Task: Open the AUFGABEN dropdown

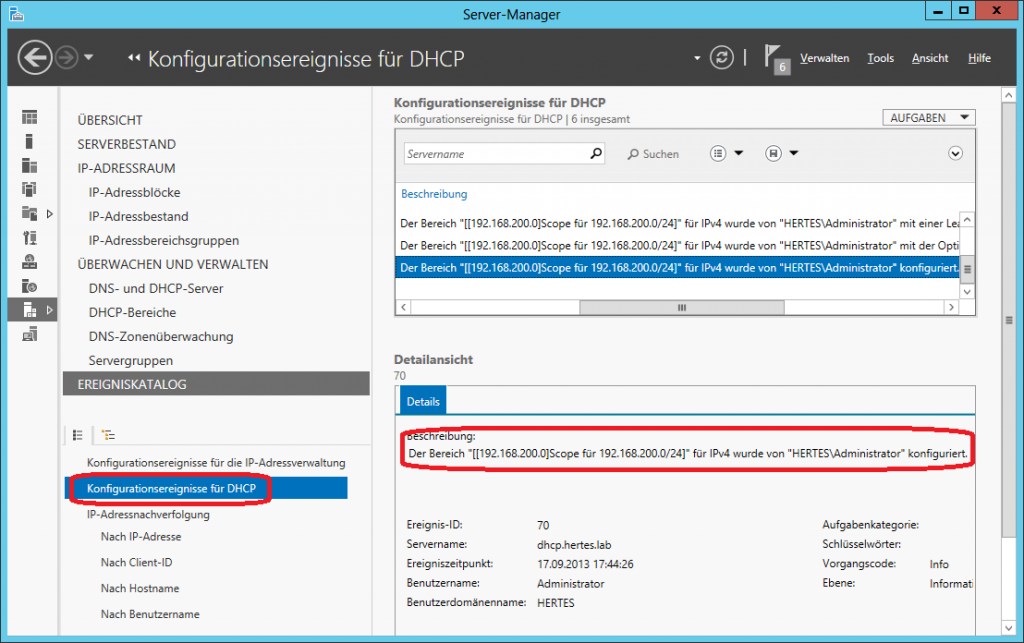Action: (929, 118)
